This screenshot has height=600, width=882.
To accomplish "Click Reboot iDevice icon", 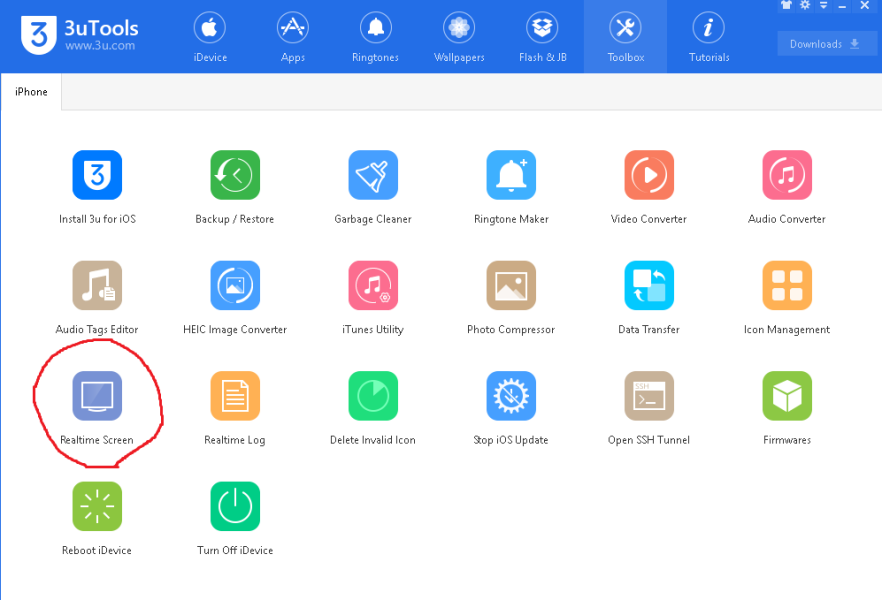I will (97, 506).
